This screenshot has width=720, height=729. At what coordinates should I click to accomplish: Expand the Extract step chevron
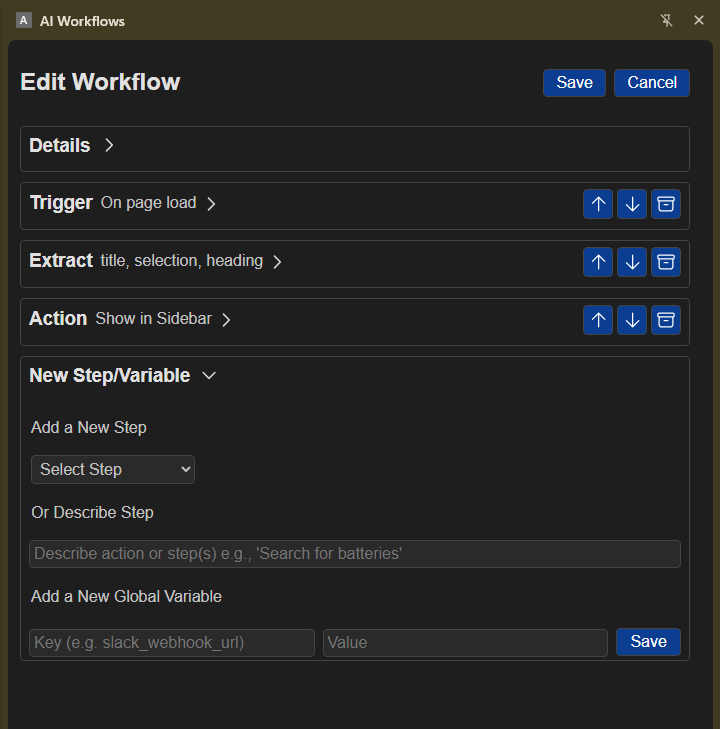tap(277, 262)
